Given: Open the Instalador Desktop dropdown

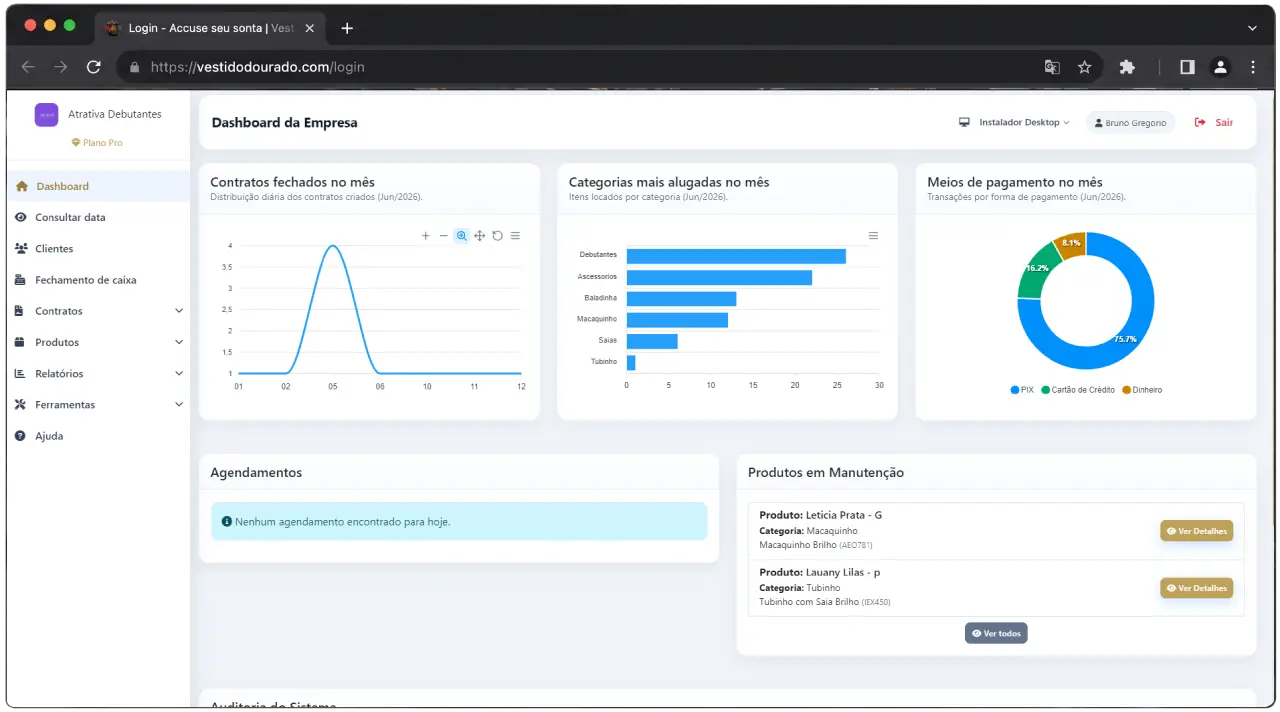Looking at the screenshot, I should pos(1014,123).
